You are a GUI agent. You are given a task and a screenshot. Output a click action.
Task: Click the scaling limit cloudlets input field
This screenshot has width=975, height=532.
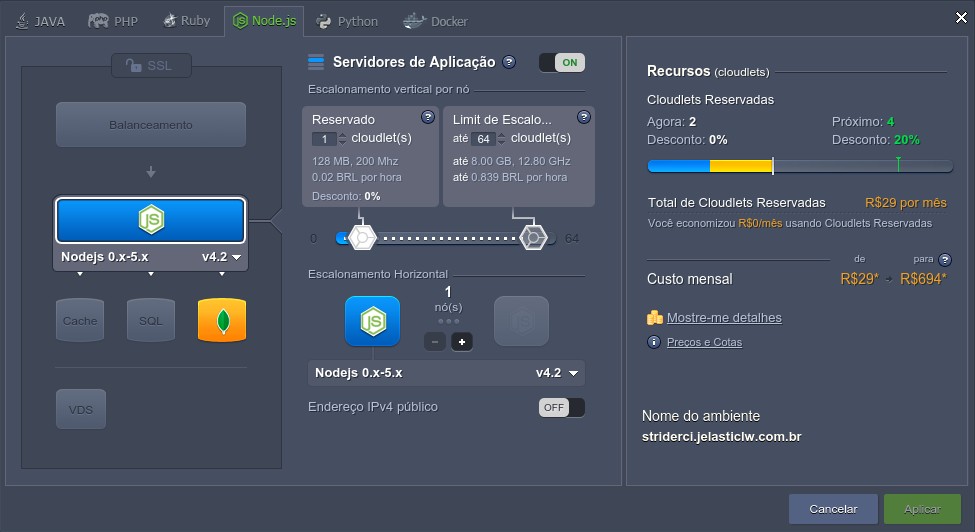pyautogui.click(x=483, y=139)
